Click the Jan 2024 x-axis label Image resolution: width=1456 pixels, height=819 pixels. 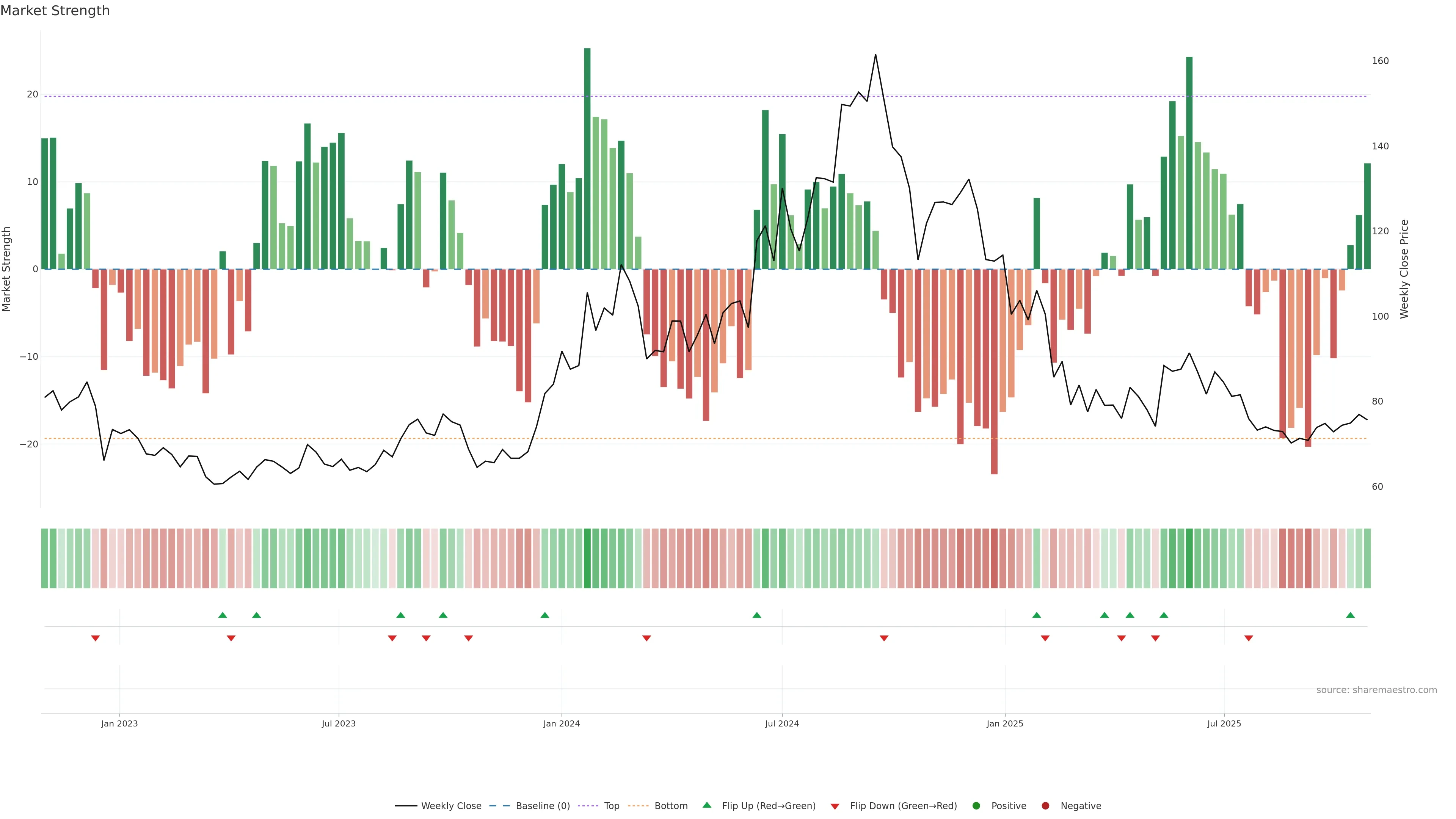click(561, 723)
